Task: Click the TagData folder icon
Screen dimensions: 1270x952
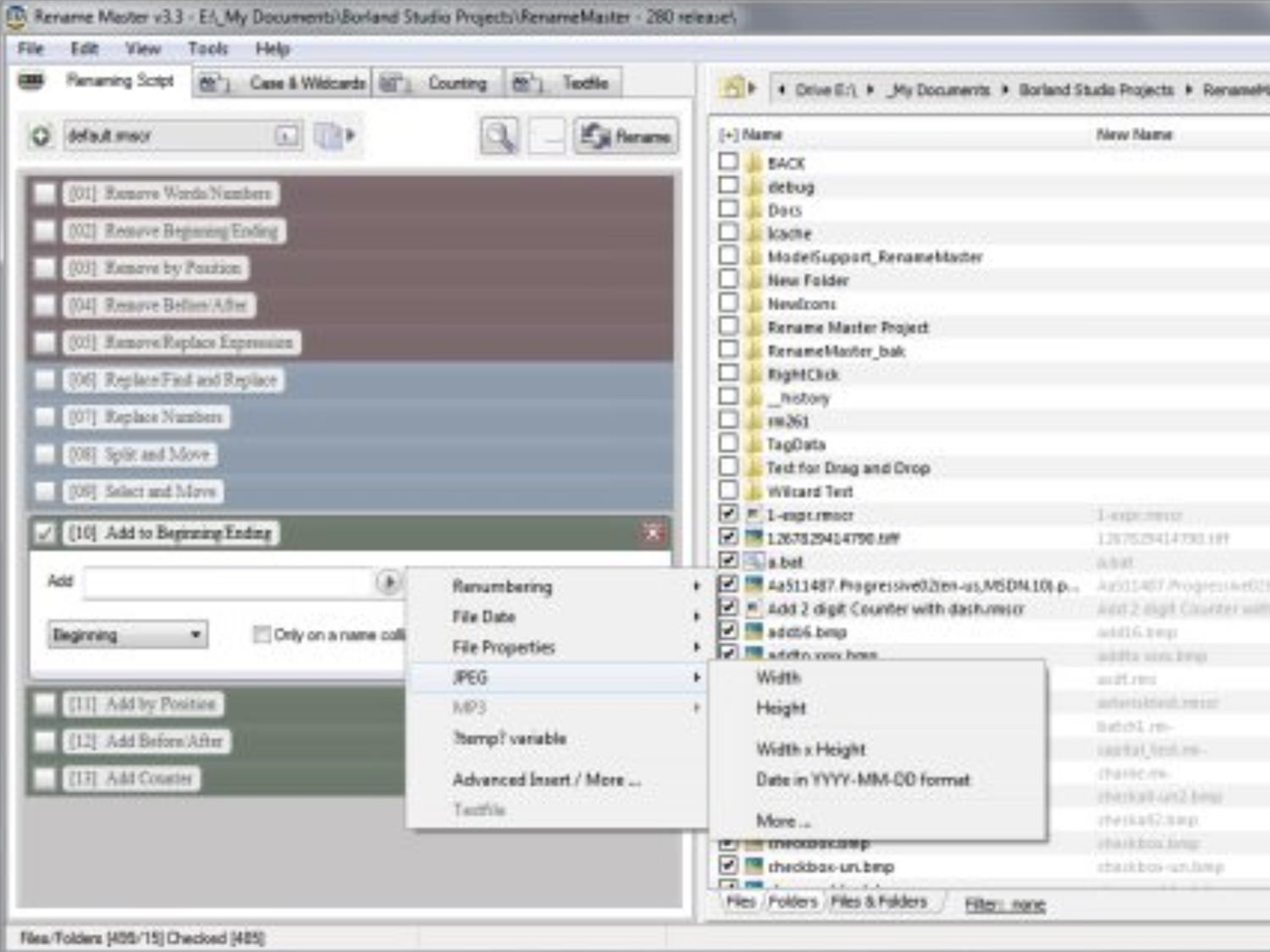Action: click(x=754, y=443)
